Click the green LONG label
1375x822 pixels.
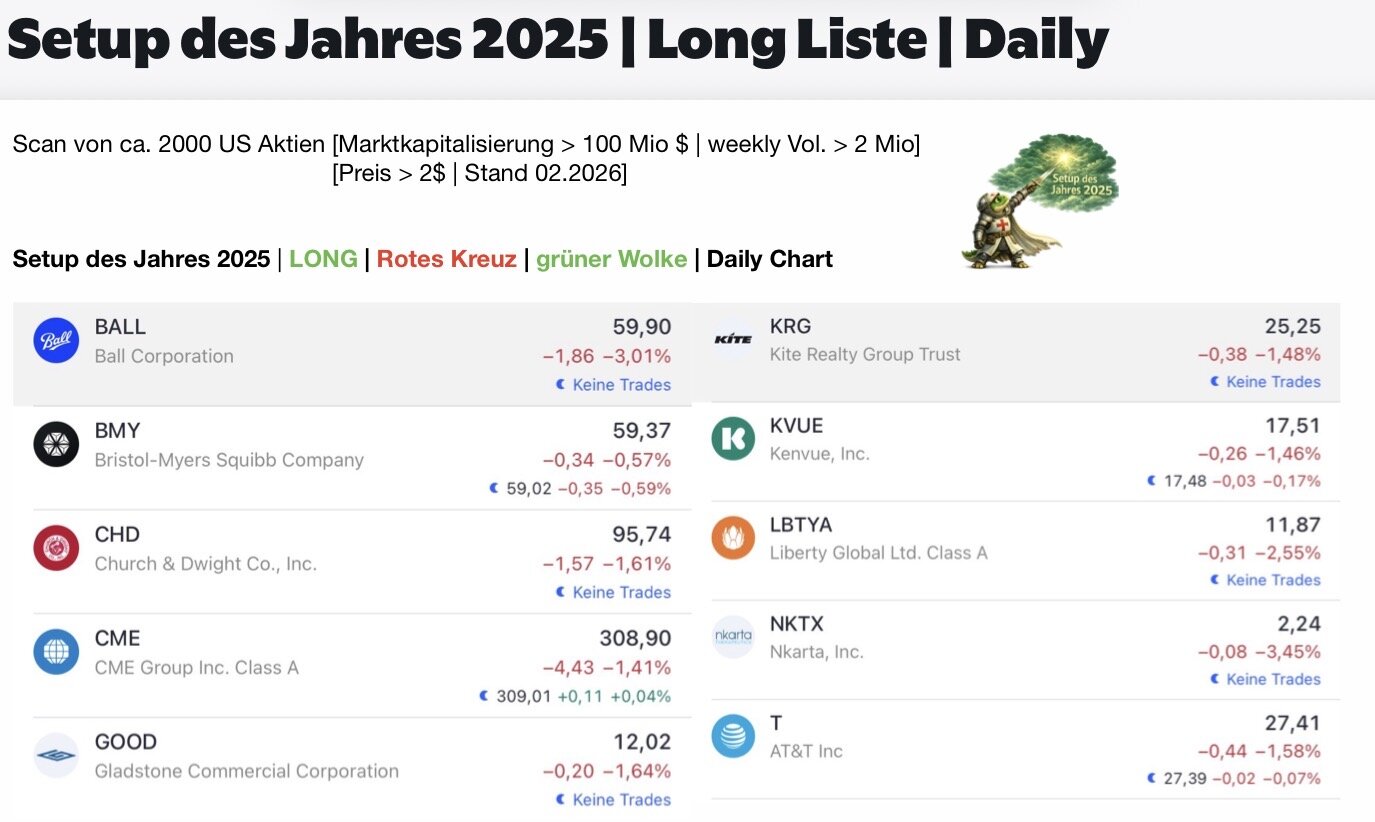(323, 260)
